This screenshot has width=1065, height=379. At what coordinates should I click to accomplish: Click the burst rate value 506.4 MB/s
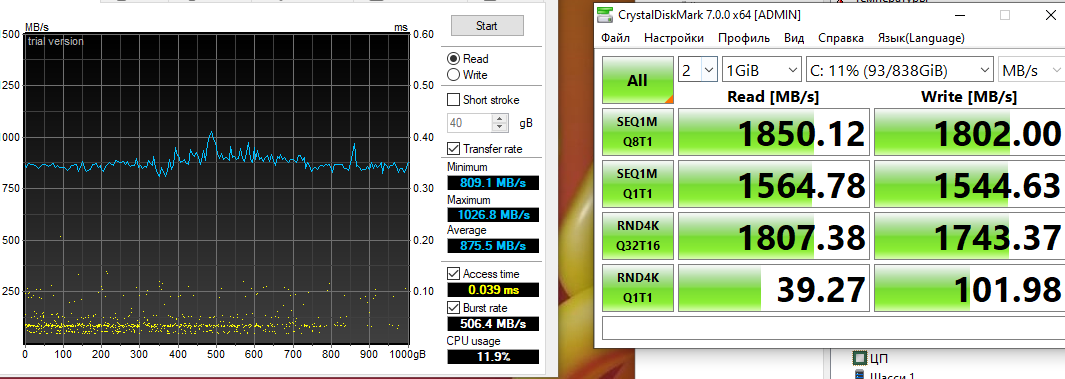point(493,323)
